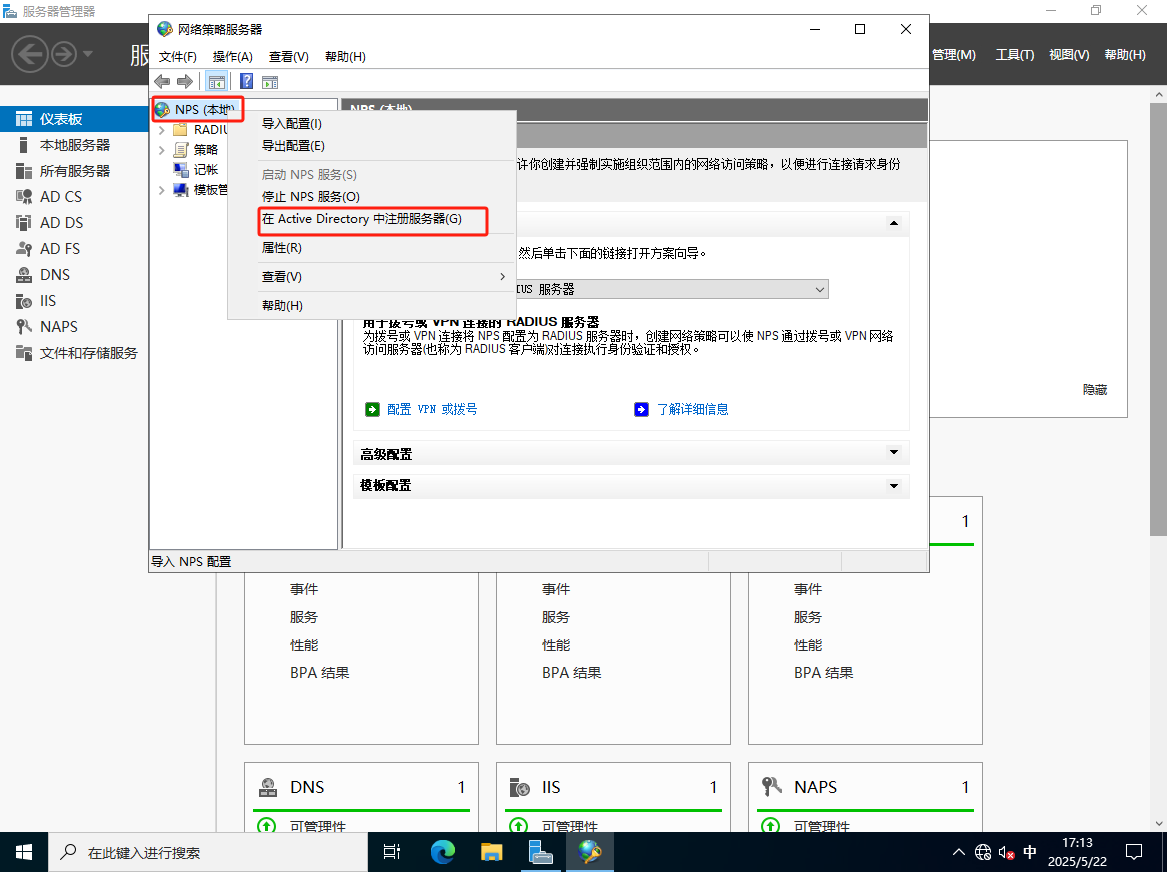Click the Forward arrow in NPS toolbar
The height and width of the screenshot is (872, 1167).
pyautogui.click(x=185, y=82)
